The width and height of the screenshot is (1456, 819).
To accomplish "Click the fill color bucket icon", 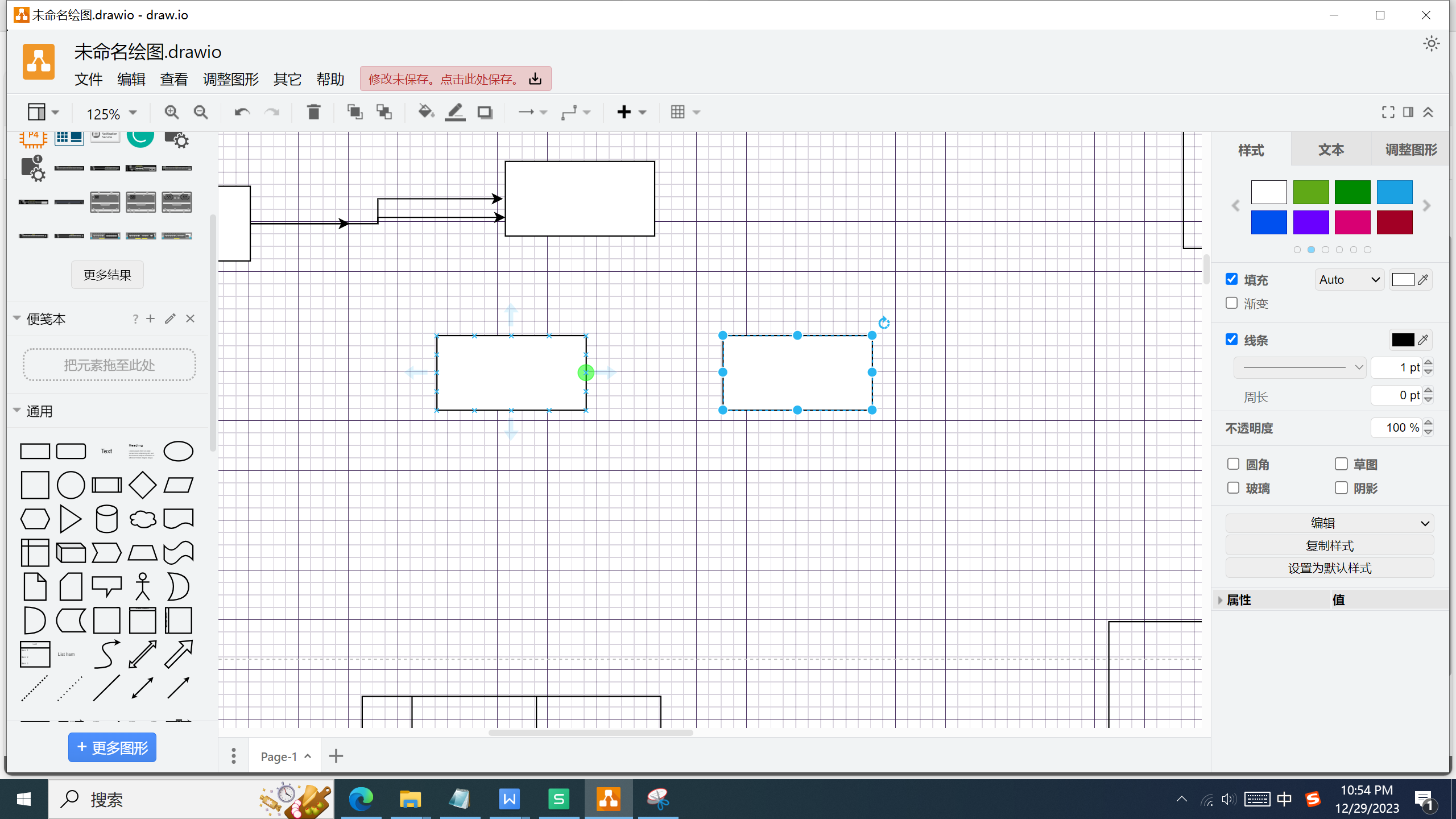I will tap(425, 112).
